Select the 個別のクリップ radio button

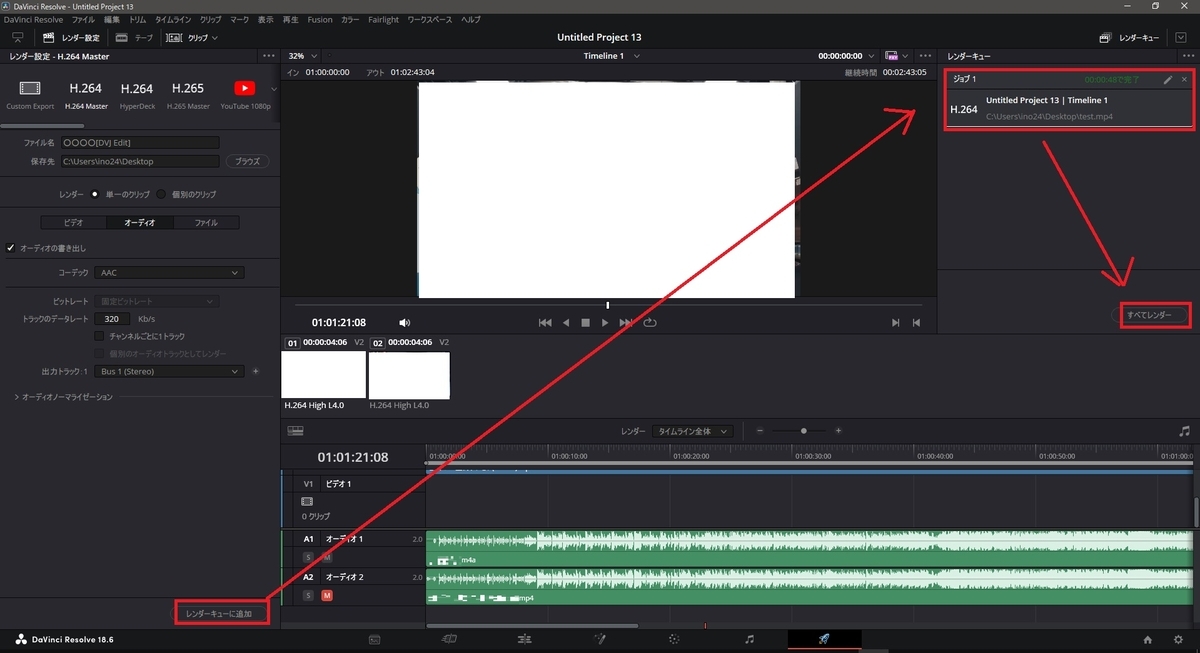(161, 194)
